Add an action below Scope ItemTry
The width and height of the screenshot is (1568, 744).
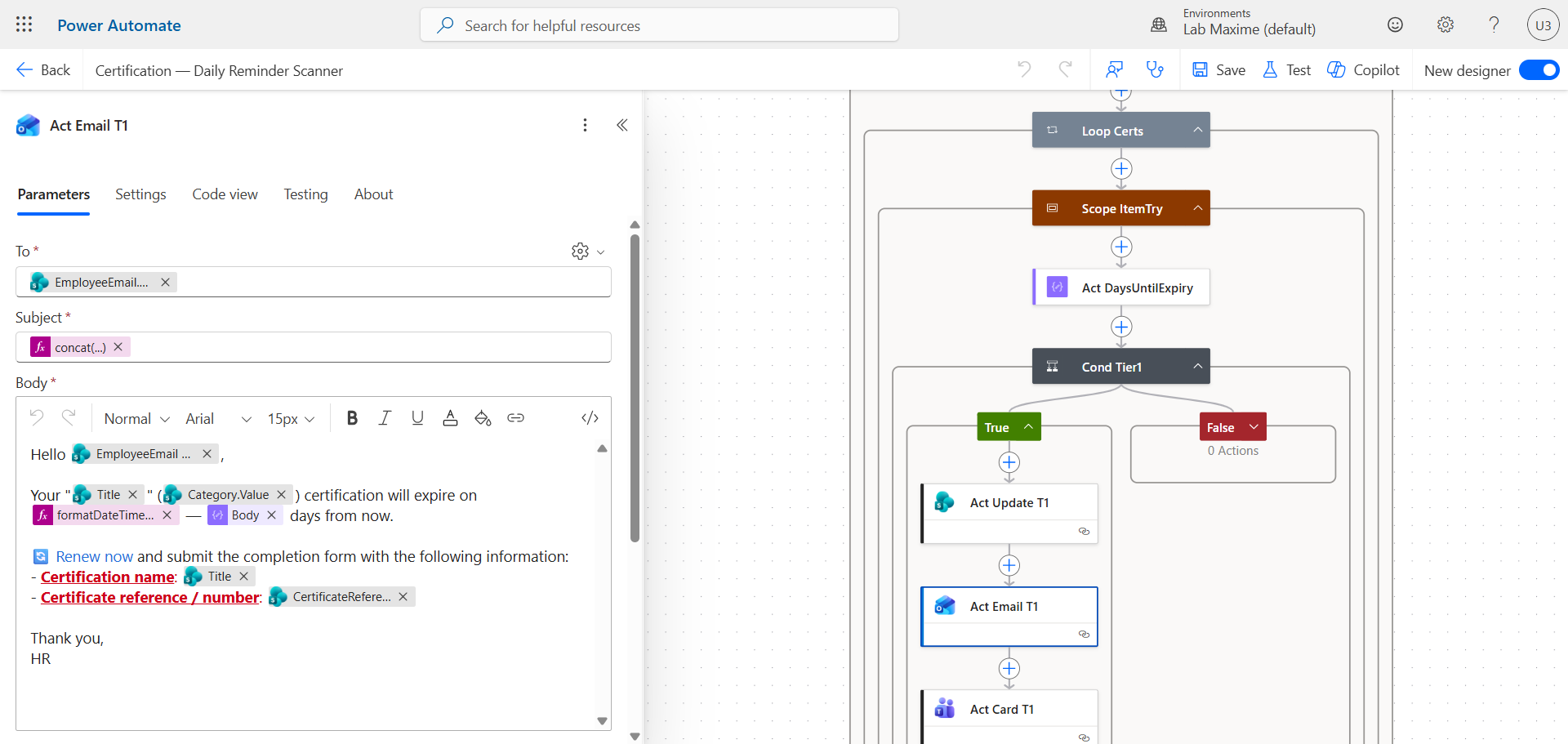tap(1121, 247)
